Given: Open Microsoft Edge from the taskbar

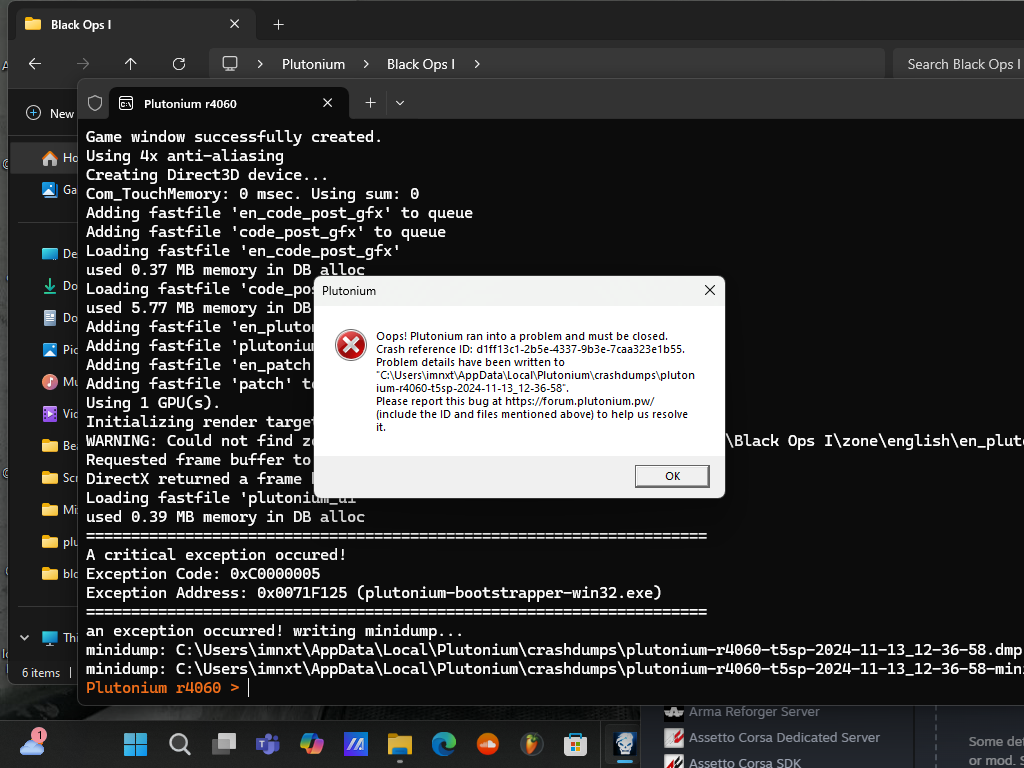Looking at the screenshot, I should (443, 744).
